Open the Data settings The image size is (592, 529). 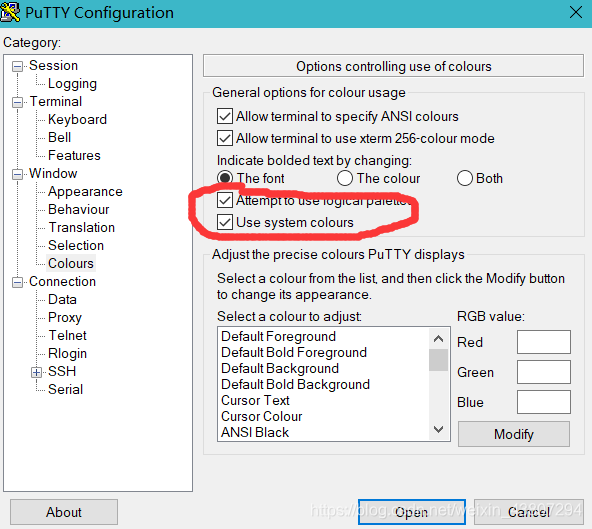point(62,300)
